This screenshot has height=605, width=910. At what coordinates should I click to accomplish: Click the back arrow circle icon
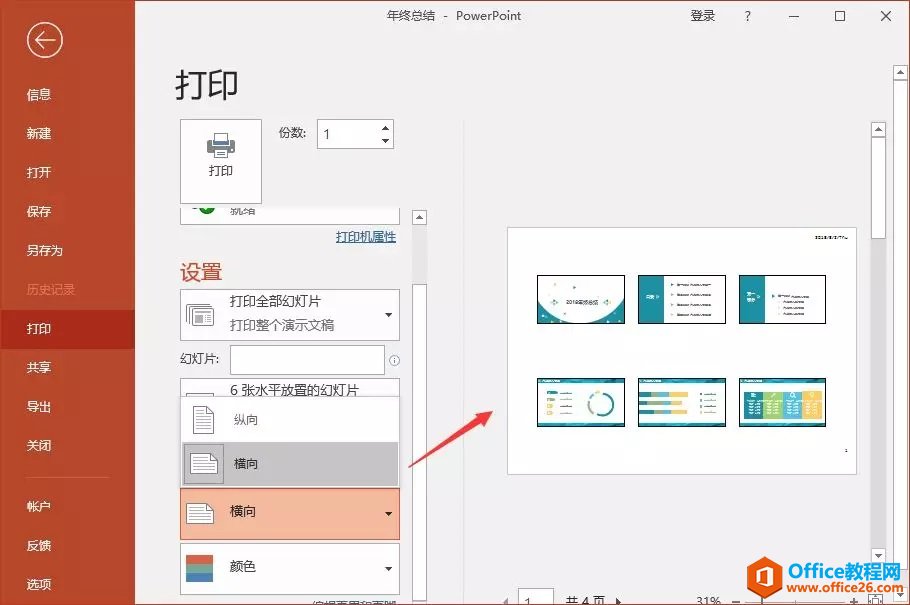(46, 40)
